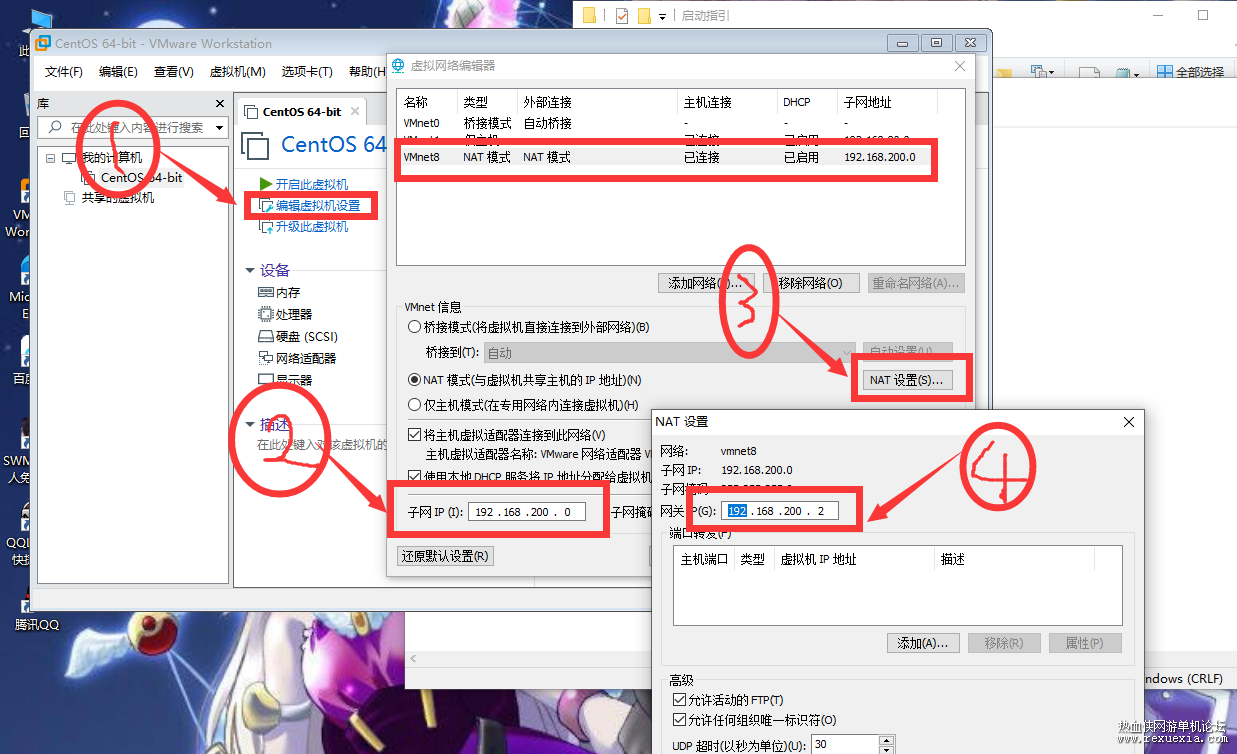Select CentOS 64-bit in library tree
This screenshot has width=1237, height=754.
(141, 178)
